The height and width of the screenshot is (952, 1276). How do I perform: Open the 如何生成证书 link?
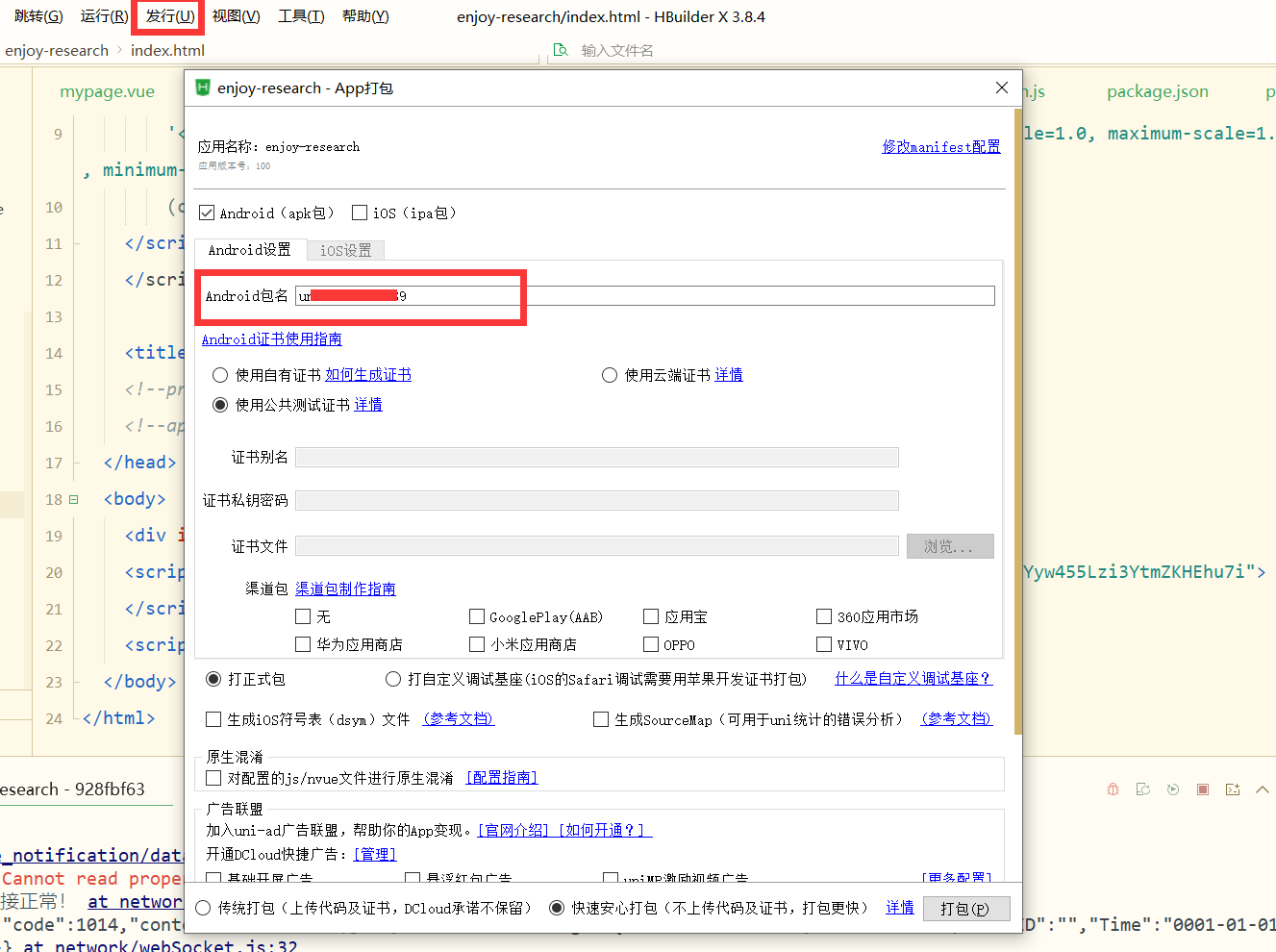click(x=368, y=375)
